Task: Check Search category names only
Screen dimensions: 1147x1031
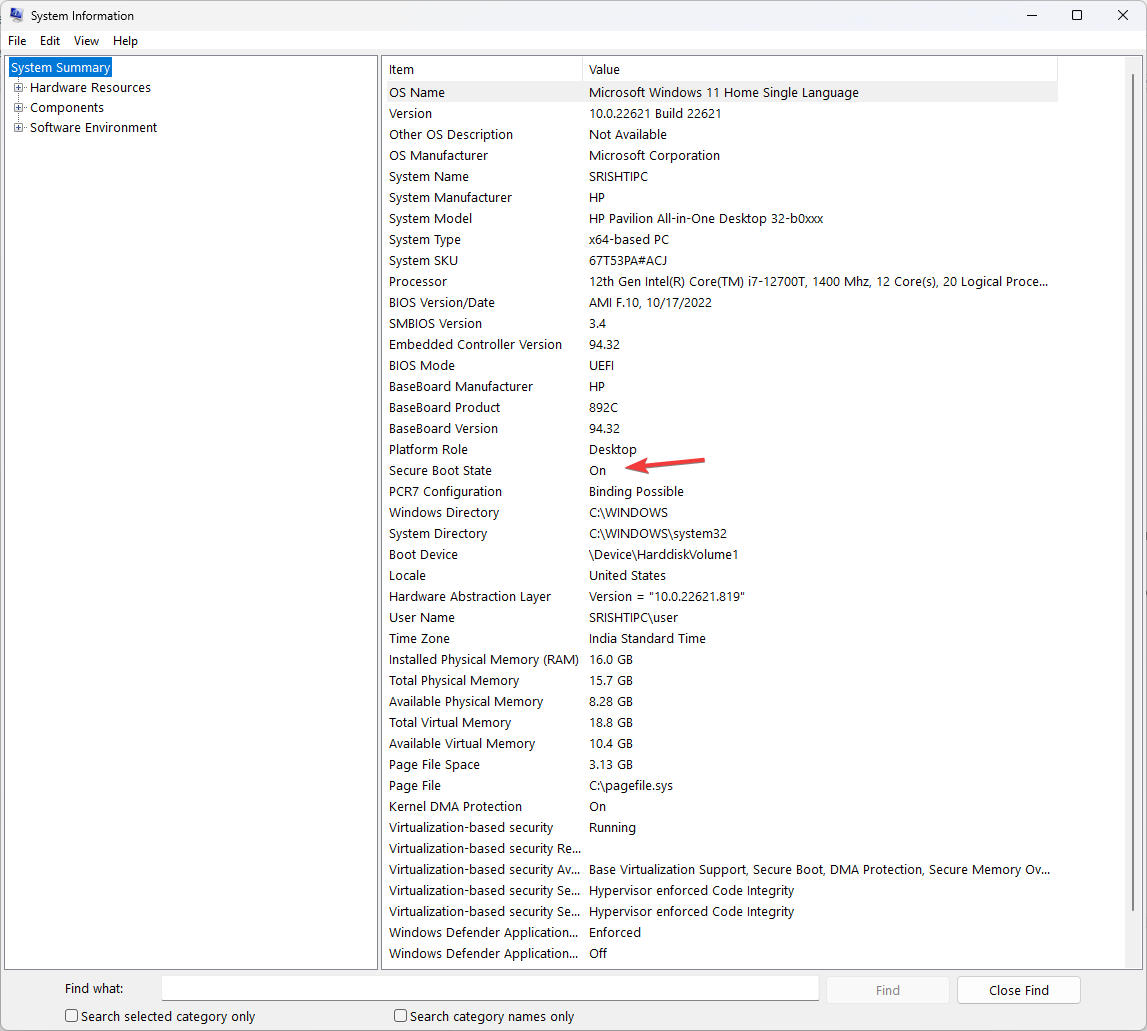Action: (x=400, y=1016)
